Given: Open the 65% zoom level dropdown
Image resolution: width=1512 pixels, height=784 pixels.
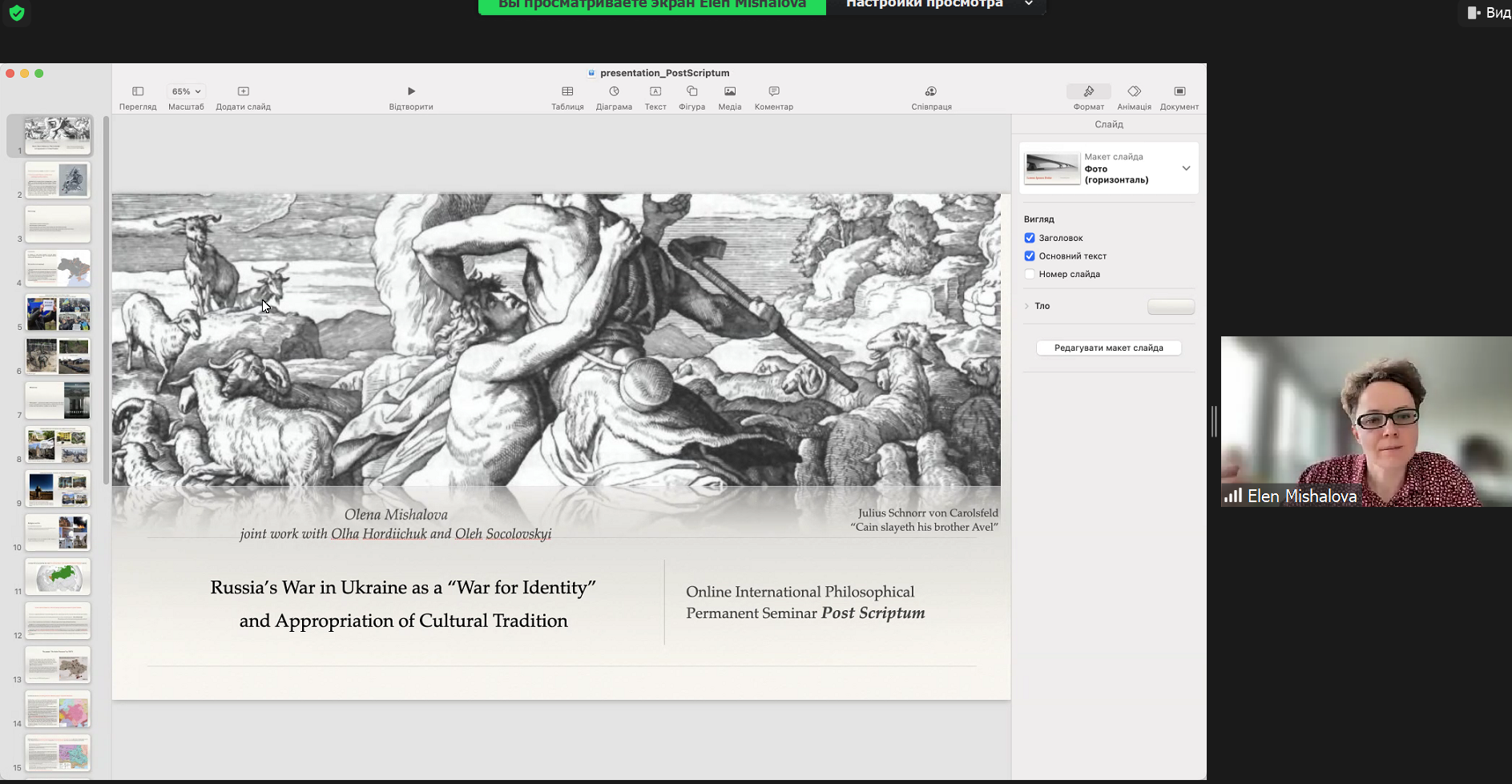Looking at the screenshot, I should pos(186,91).
